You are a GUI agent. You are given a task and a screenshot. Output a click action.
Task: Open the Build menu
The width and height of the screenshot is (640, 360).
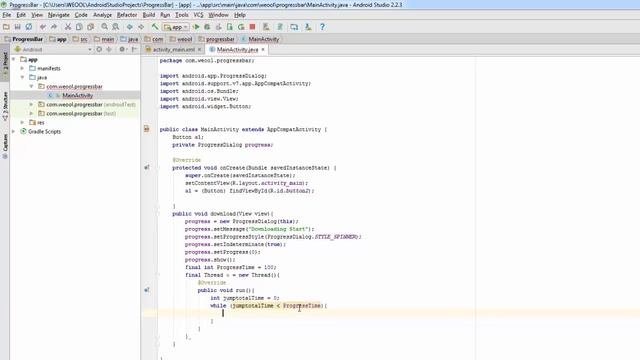point(149,15)
